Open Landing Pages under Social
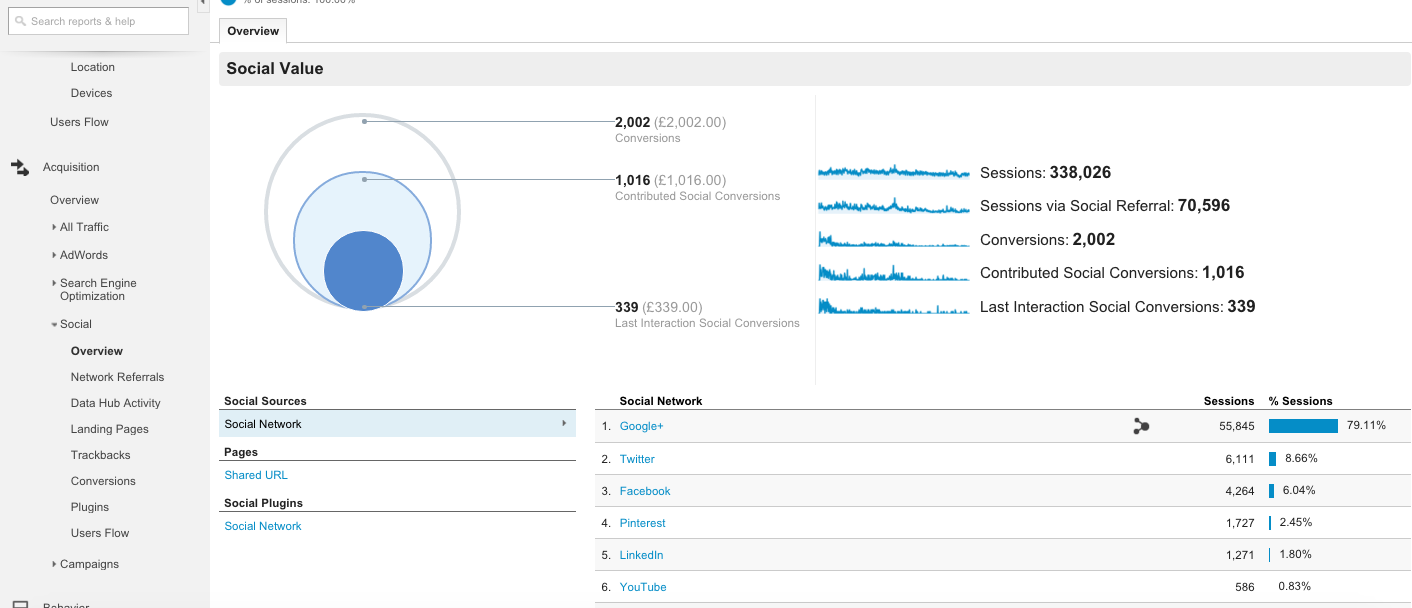Image resolution: width=1412 pixels, height=608 pixels. [109, 429]
